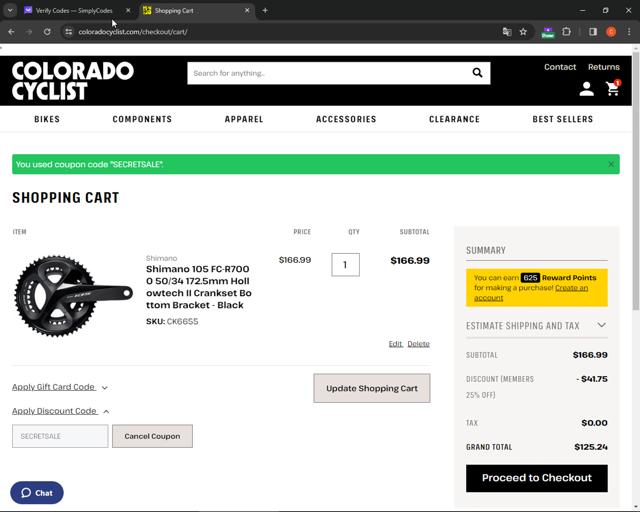Go back using browser back arrow

click(x=11, y=32)
